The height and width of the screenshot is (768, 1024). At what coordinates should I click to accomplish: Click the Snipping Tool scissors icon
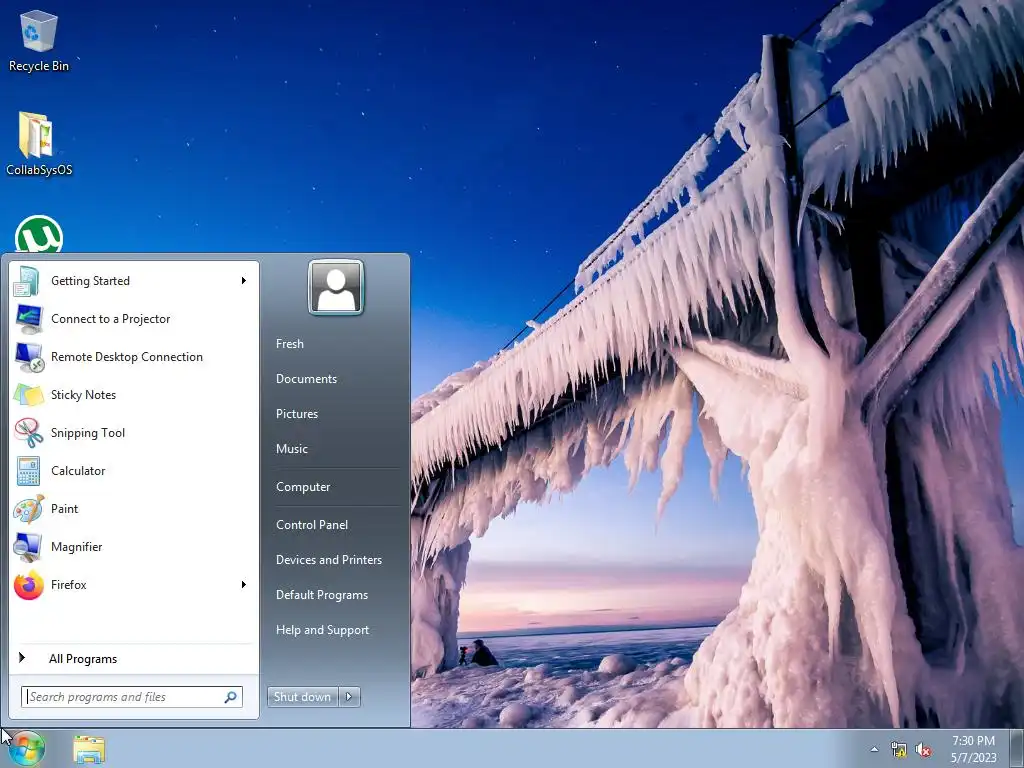(x=28, y=433)
